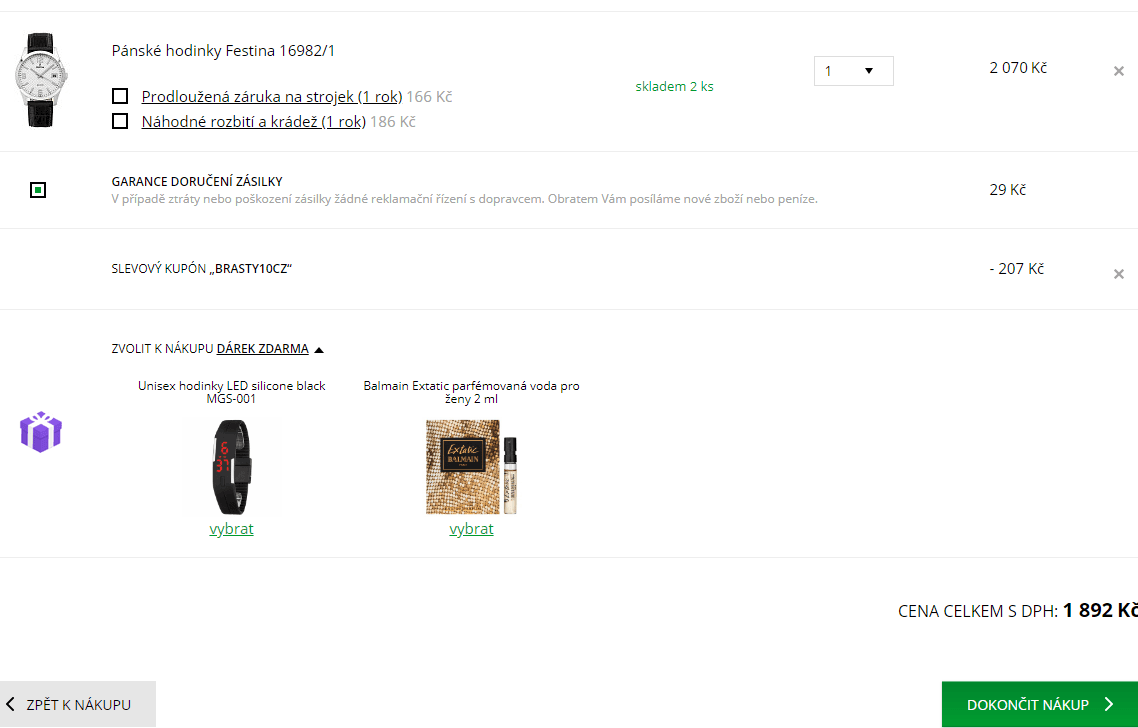Image resolution: width=1138 pixels, height=728 pixels.
Task: Enable the extended warranty (Prodloužená záruka) checkbox
Action: click(120, 96)
